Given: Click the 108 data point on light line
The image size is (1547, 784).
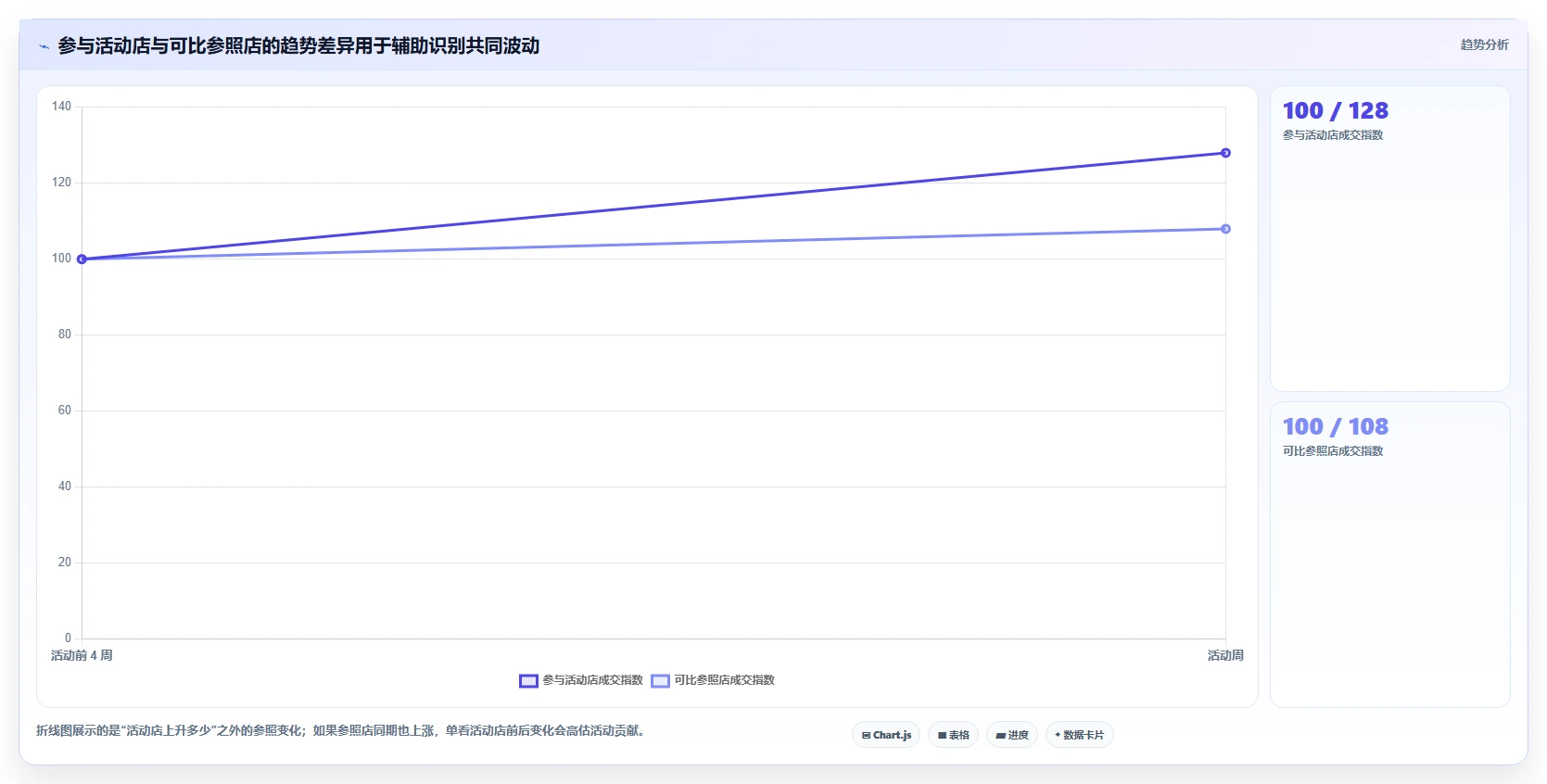Looking at the screenshot, I should (1225, 229).
